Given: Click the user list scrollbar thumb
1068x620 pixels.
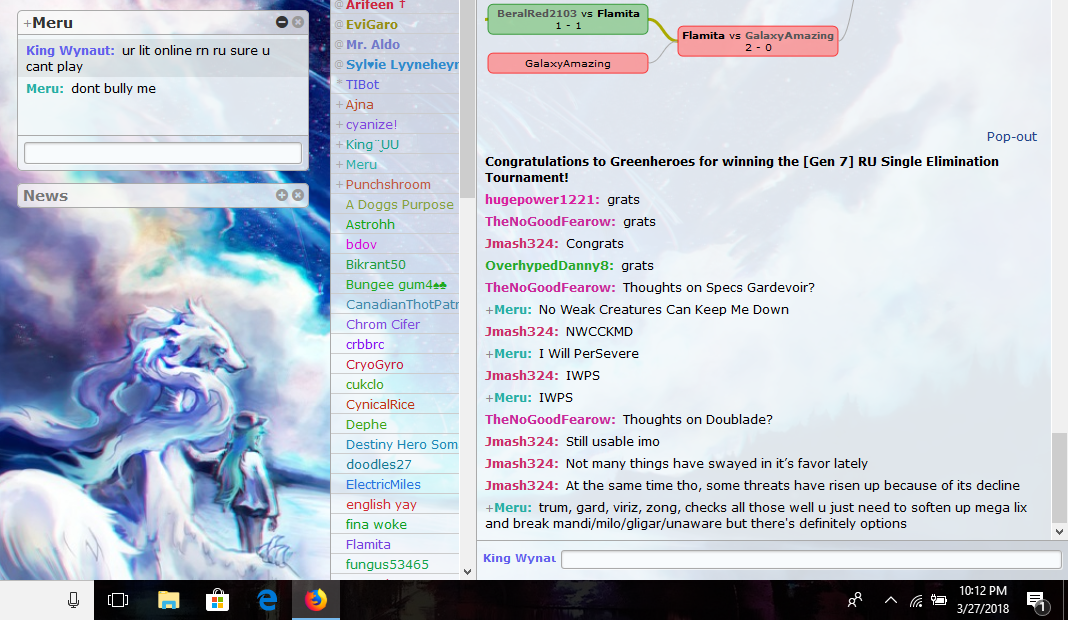Looking at the screenshot, I should 467,99.
